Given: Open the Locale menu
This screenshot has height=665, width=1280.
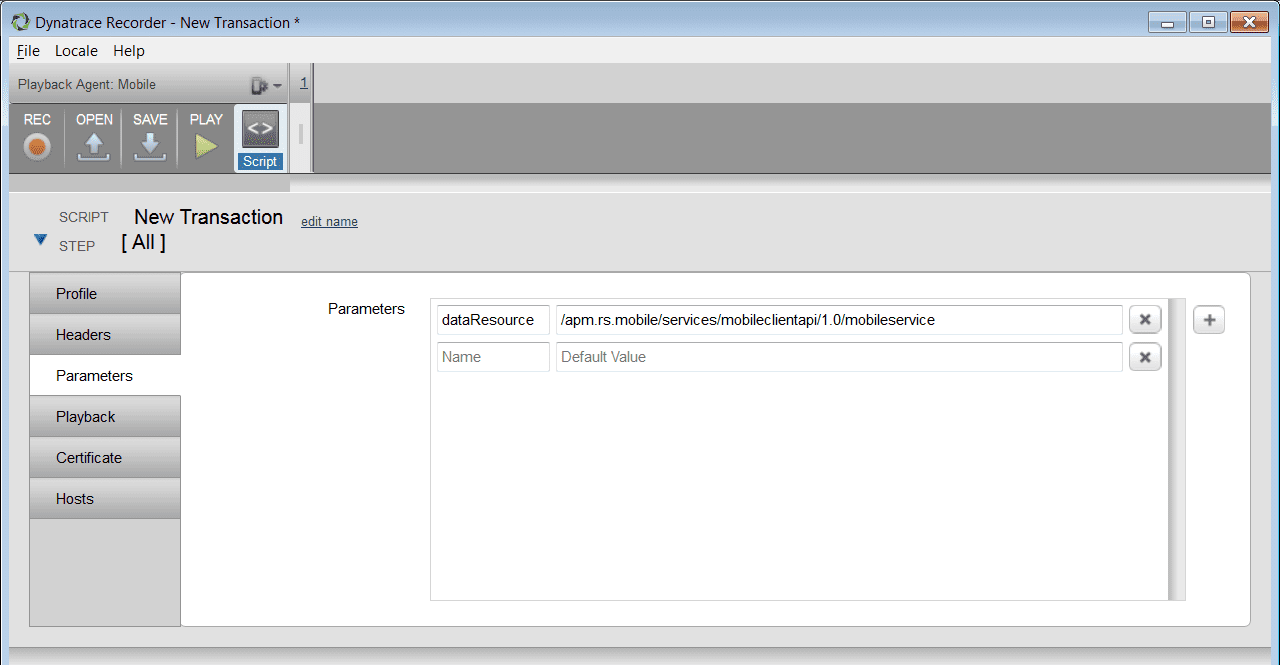Looking at the screenshot, I should click(x=76, y=50).
